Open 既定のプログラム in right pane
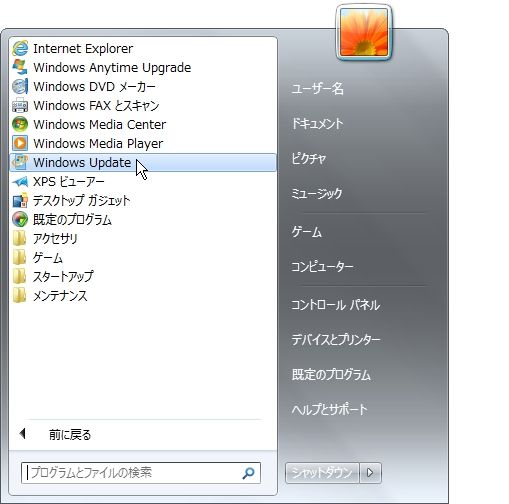Image resolution: width=509 pixels, height=504 pixels. (x=331, y=375)
